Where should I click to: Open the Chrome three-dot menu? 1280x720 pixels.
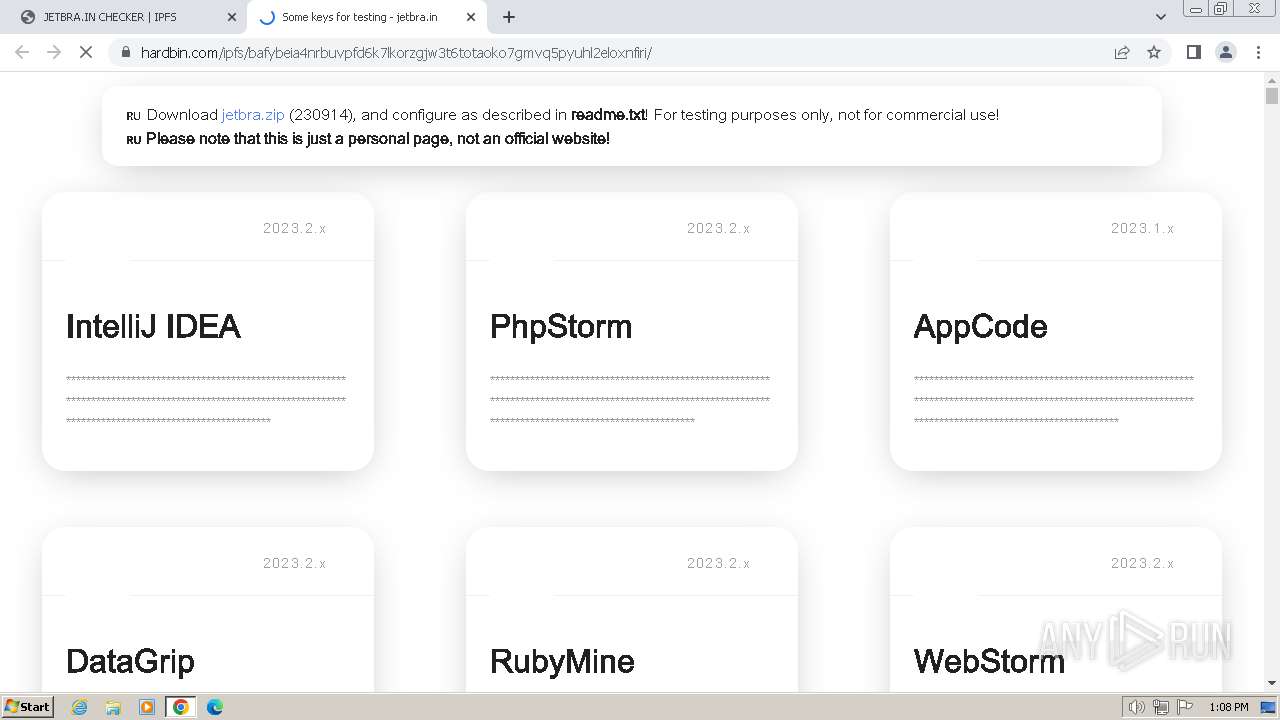point(1258,52)
